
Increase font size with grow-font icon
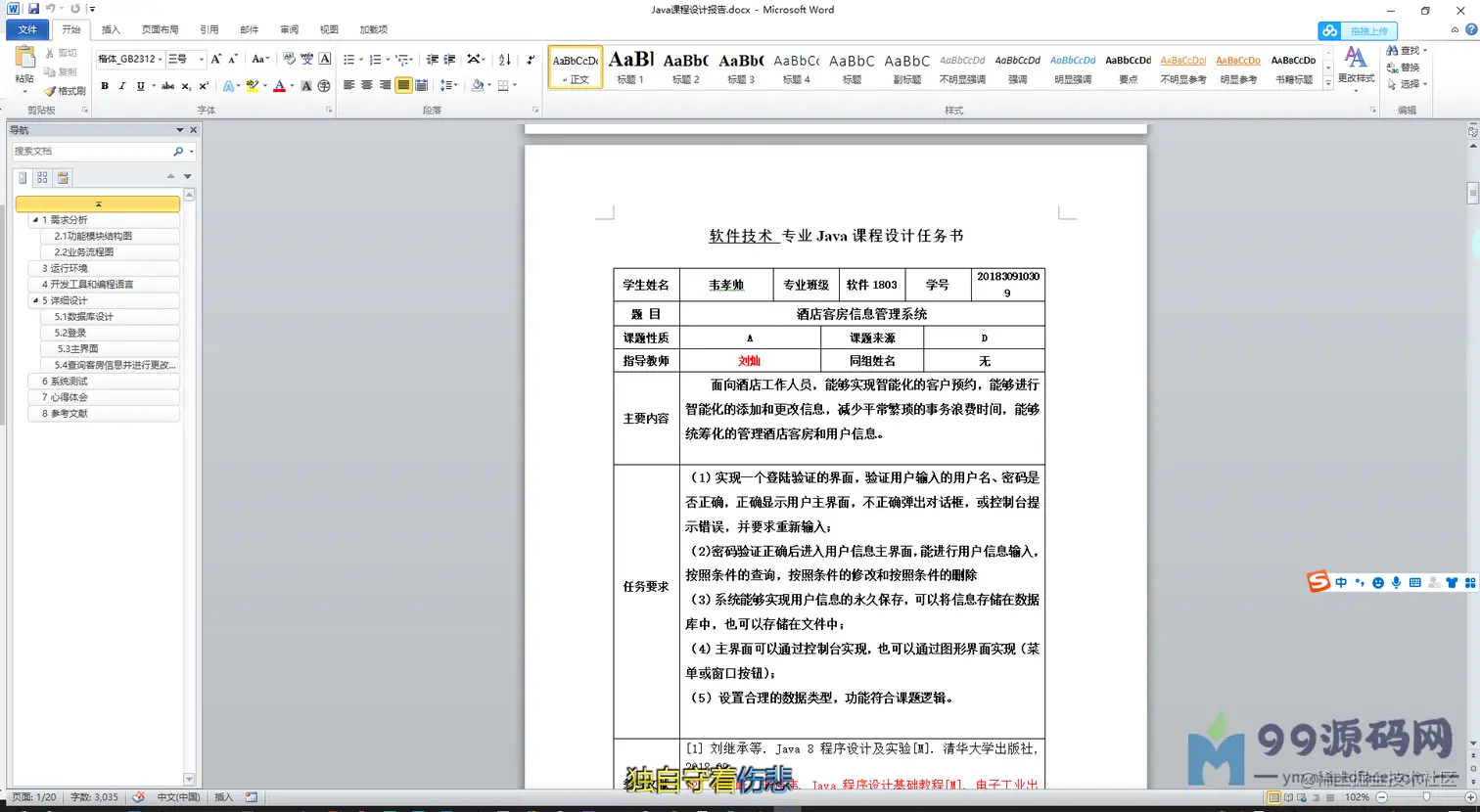[216, 59]
